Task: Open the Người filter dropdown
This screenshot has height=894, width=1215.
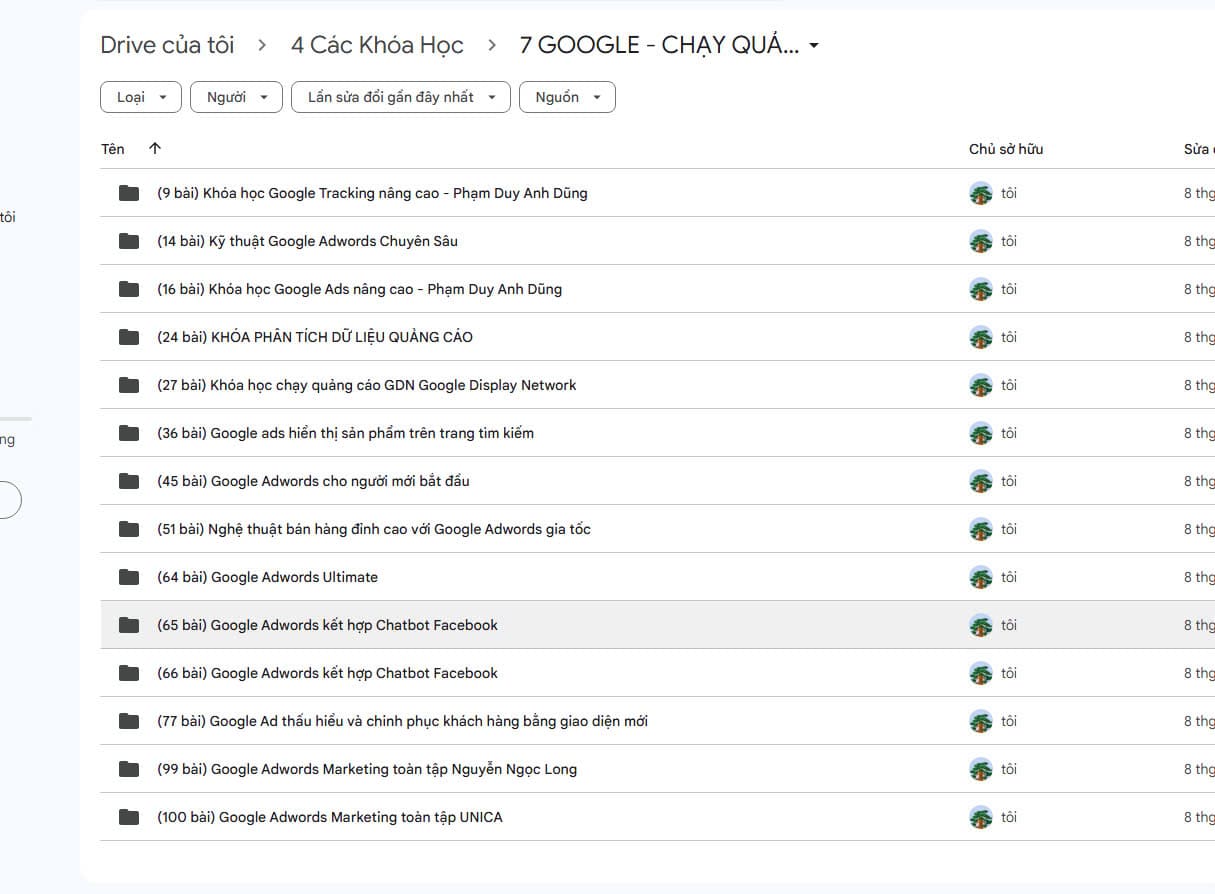Action: (x=236, y=97)
